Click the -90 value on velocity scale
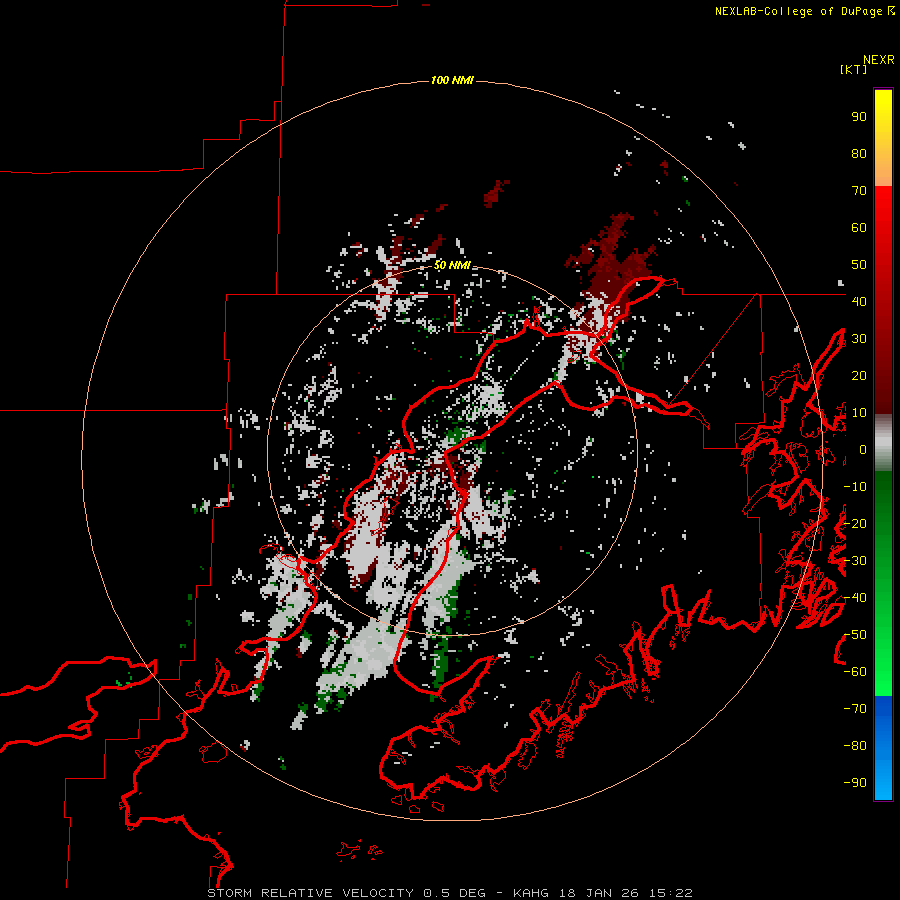Screen dimensions: 900x900 click(855, 782)
